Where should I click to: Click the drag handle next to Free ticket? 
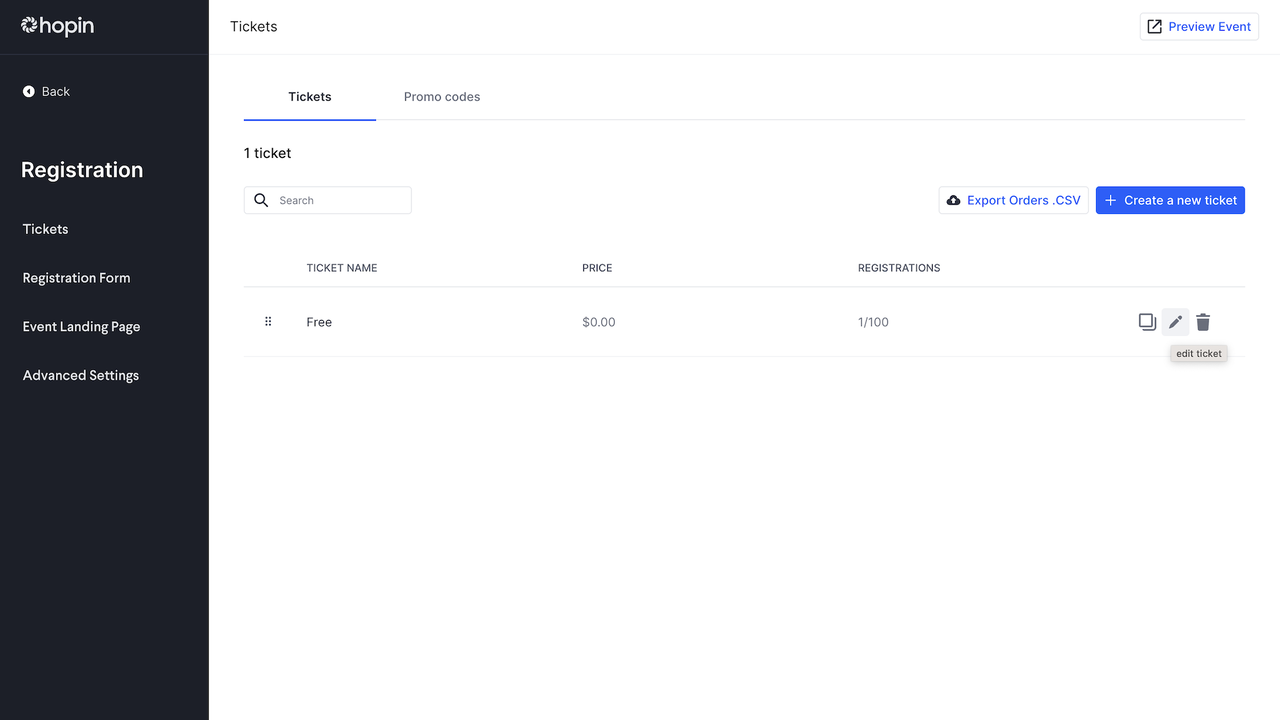268,321
